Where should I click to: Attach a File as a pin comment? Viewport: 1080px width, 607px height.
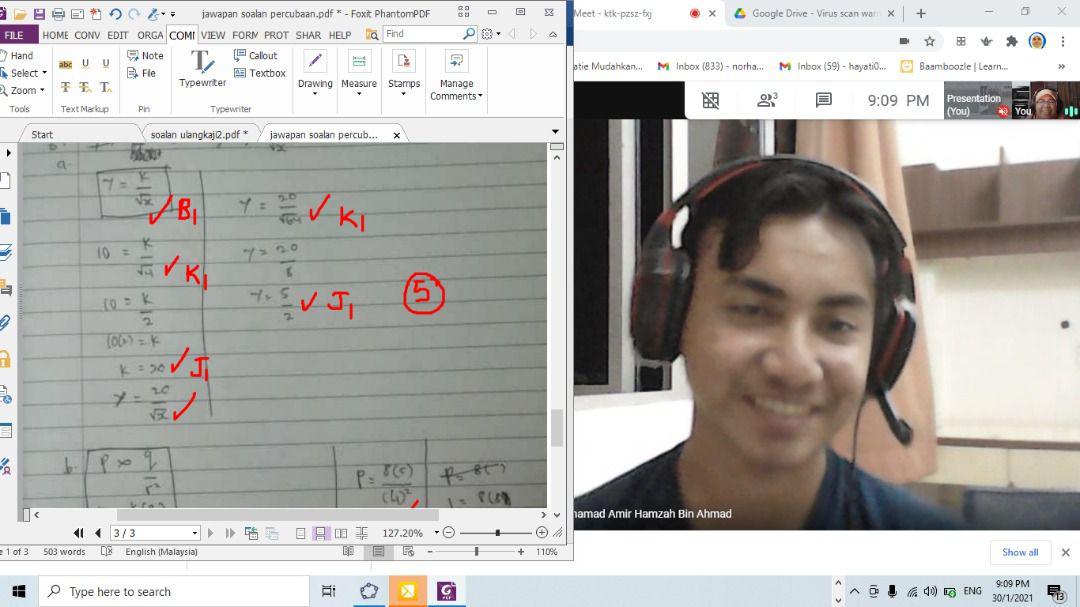(141, 73)
